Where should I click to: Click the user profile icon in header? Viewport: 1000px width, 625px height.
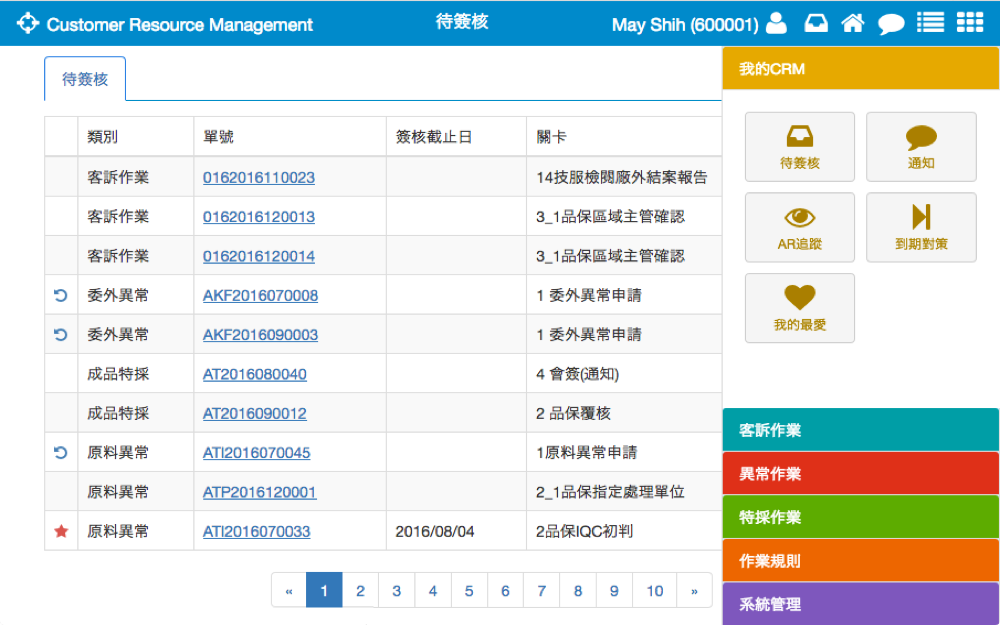776,23
